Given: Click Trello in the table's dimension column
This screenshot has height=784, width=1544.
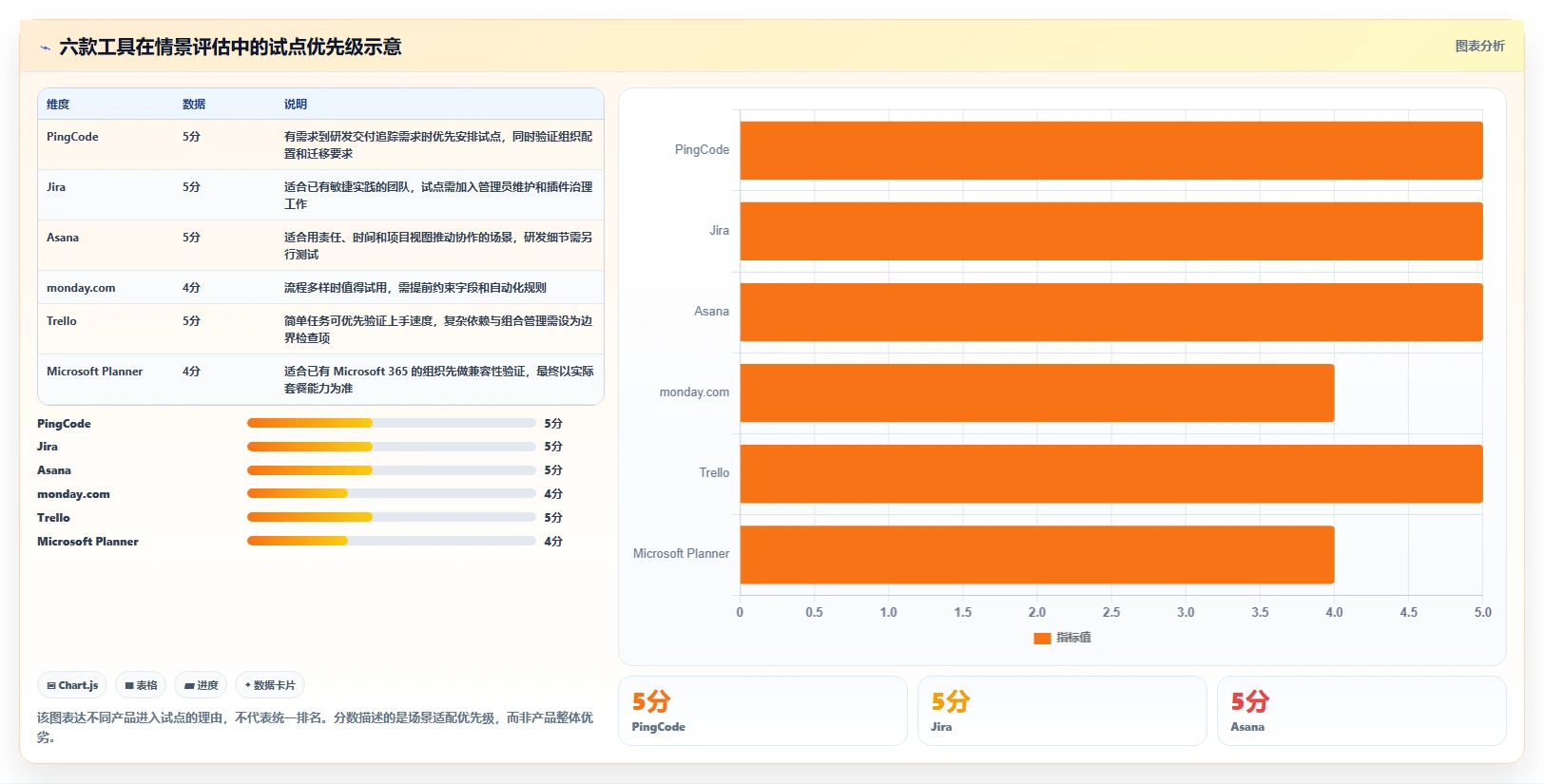Looking at the screenshot, I should [x=62, y=321].
